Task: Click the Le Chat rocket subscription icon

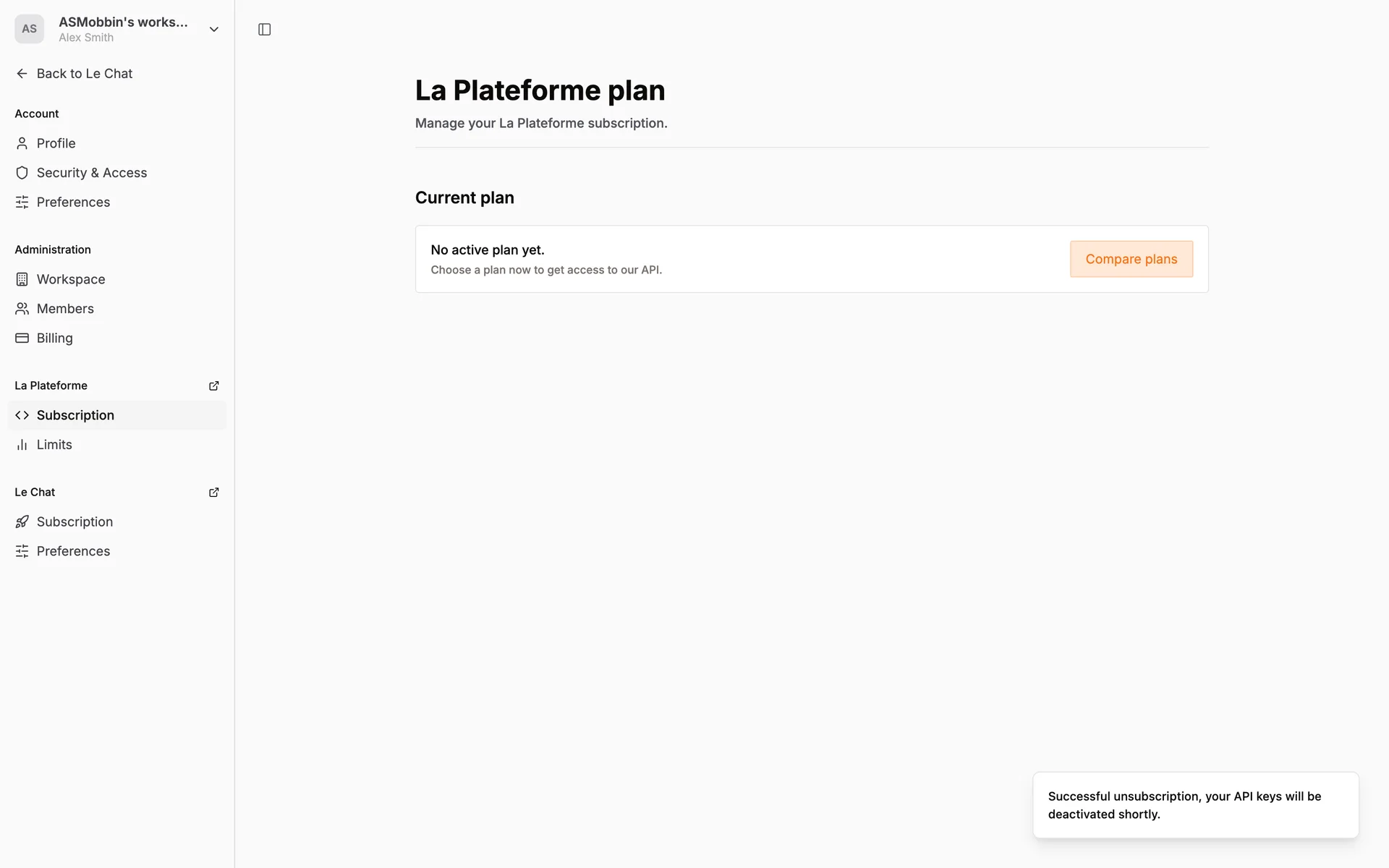Action: (22, 522)
